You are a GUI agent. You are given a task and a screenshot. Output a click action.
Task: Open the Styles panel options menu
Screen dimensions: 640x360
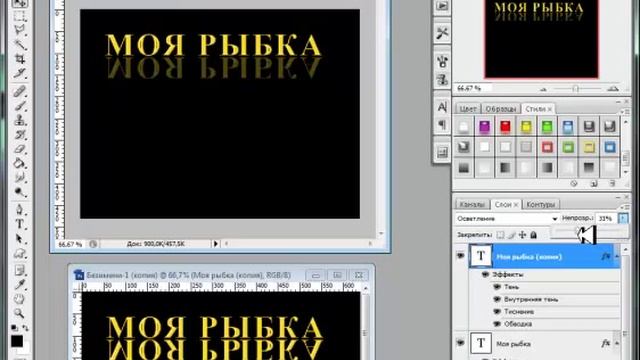click(624, 111)
